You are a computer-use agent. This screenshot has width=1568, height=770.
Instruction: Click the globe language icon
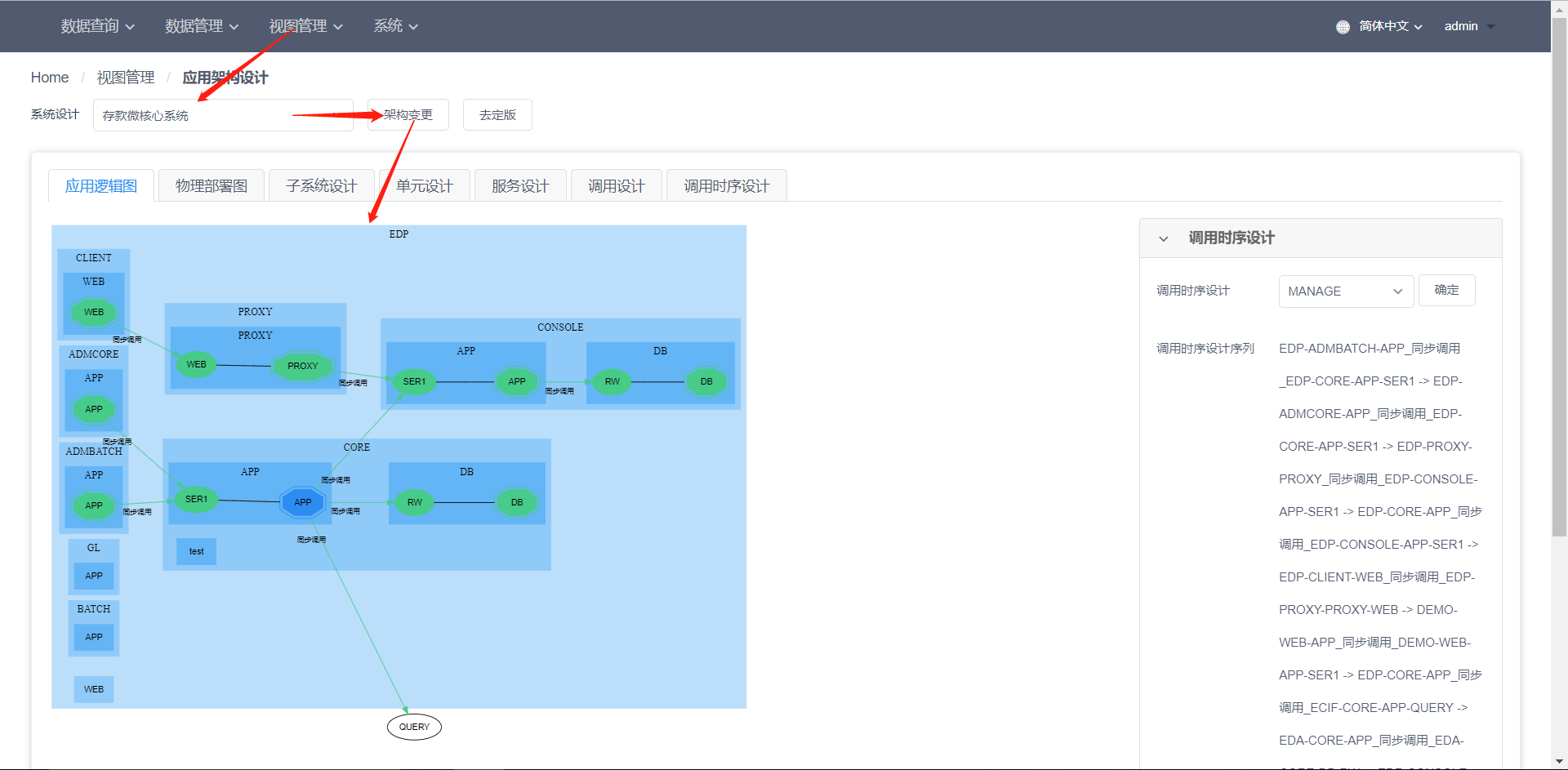pyautogui.click(x=1343, y=27)
